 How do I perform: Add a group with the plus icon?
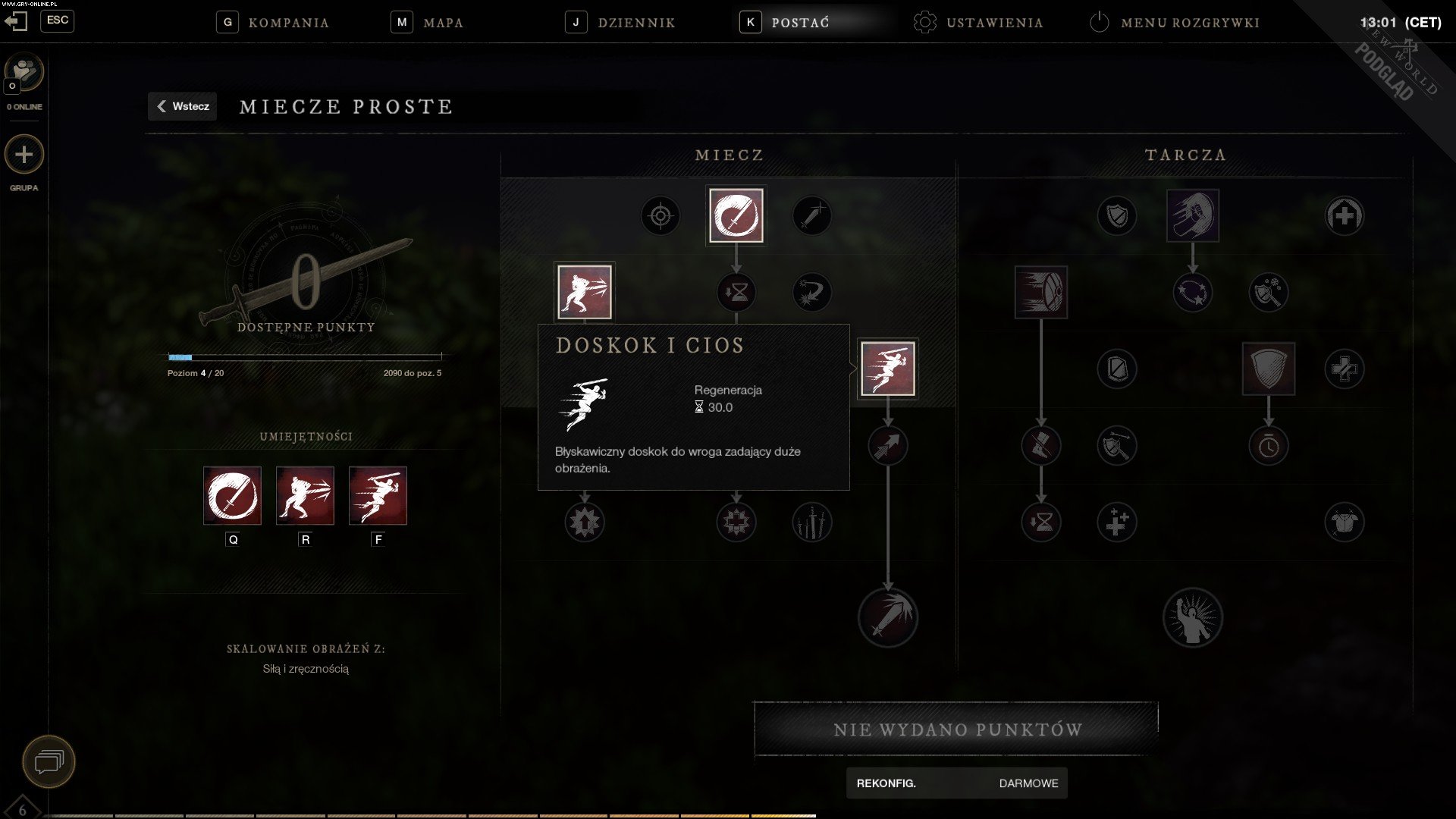pos(24,155)
